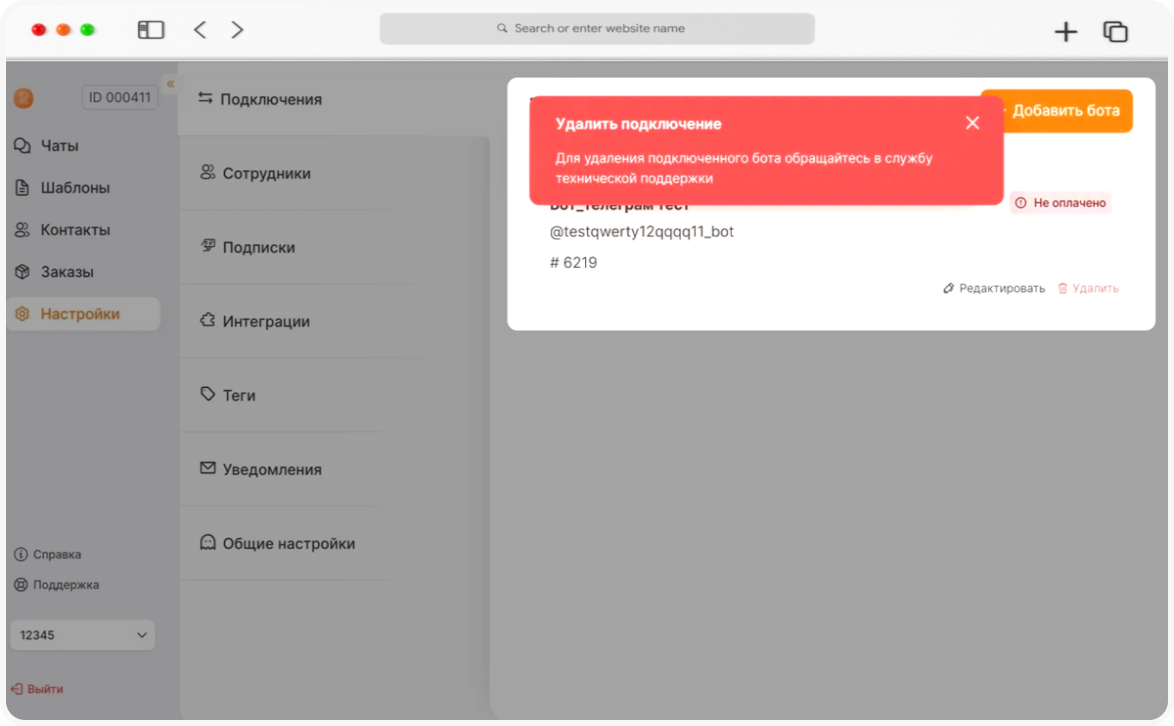Click the Редактировать pencil icon
The image size is (1174, 726).
pos(949,288)
